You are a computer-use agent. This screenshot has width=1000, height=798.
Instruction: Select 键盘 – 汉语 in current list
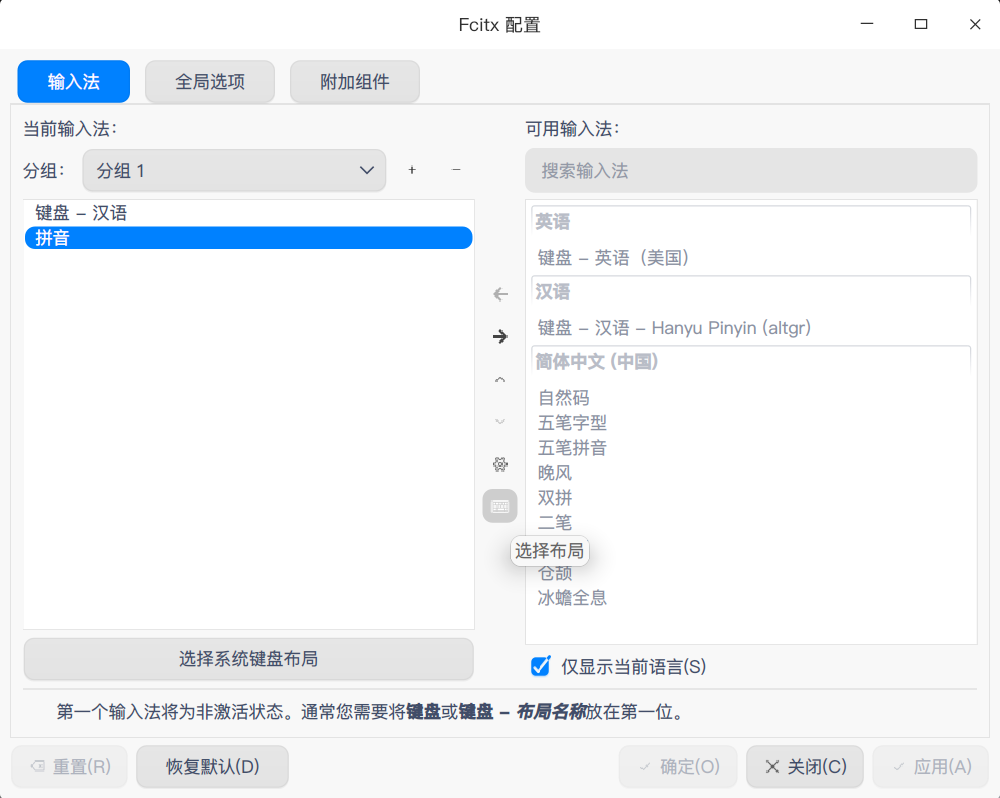[x=80, y=212]
